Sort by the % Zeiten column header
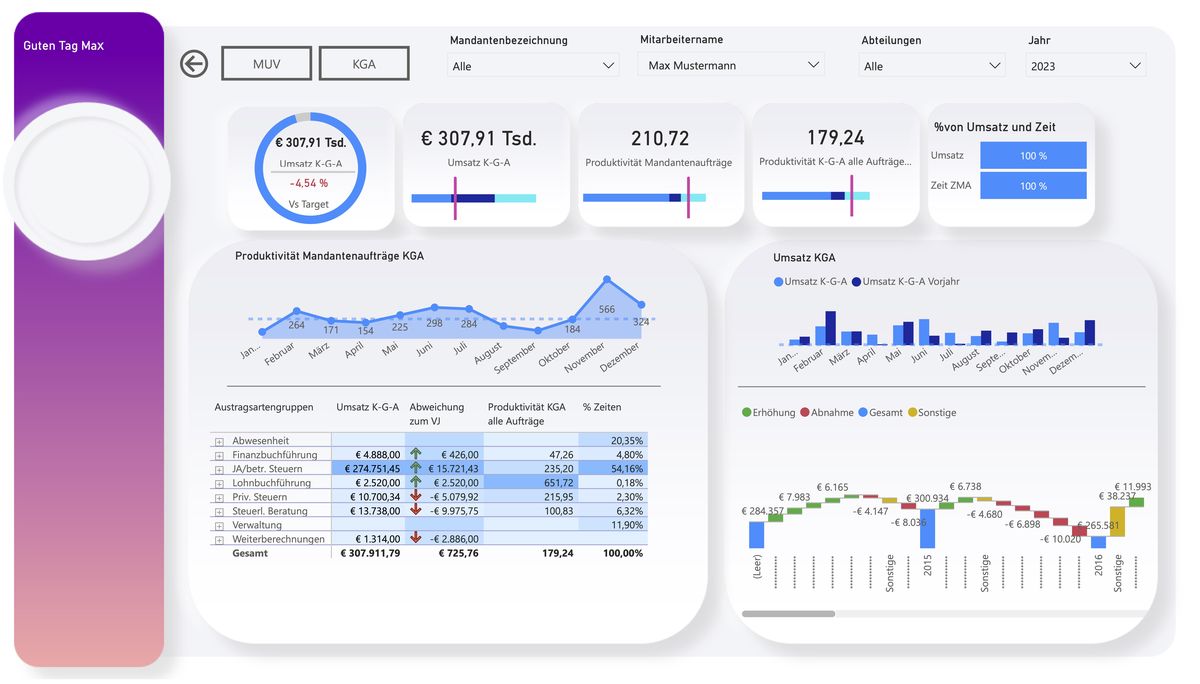 point(602,407)
